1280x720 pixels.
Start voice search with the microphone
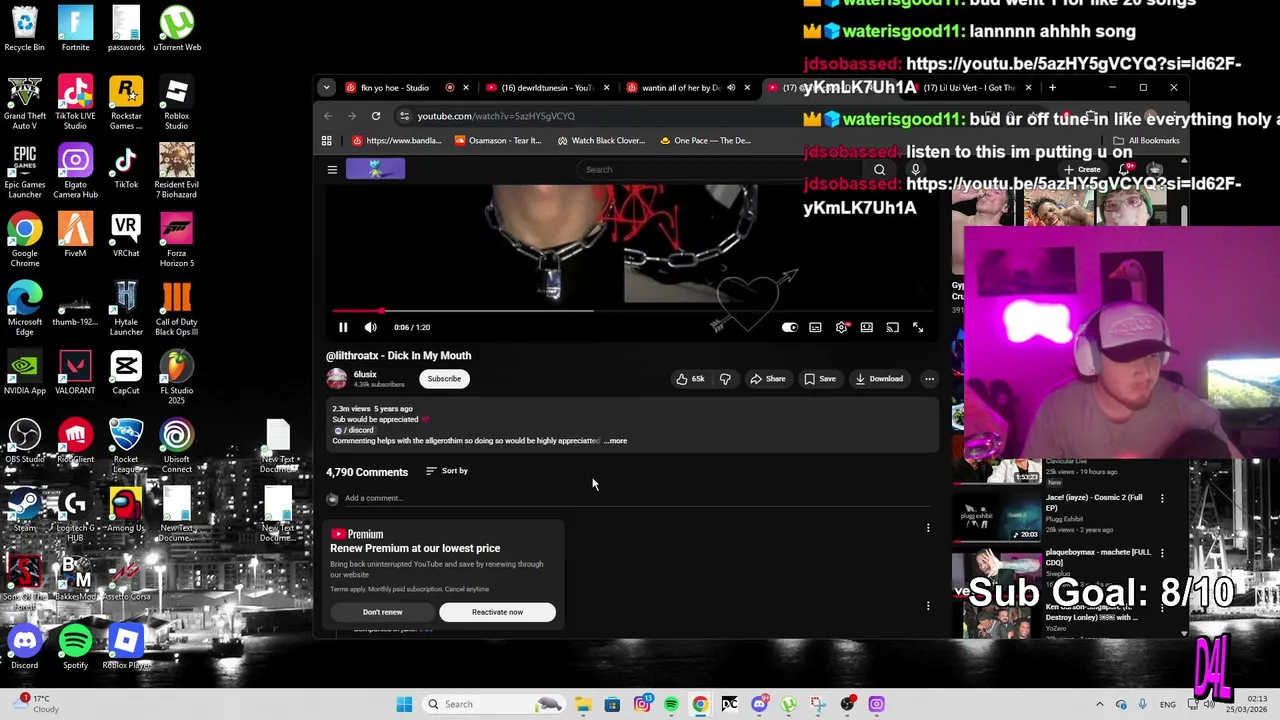[x=914, y=170]
